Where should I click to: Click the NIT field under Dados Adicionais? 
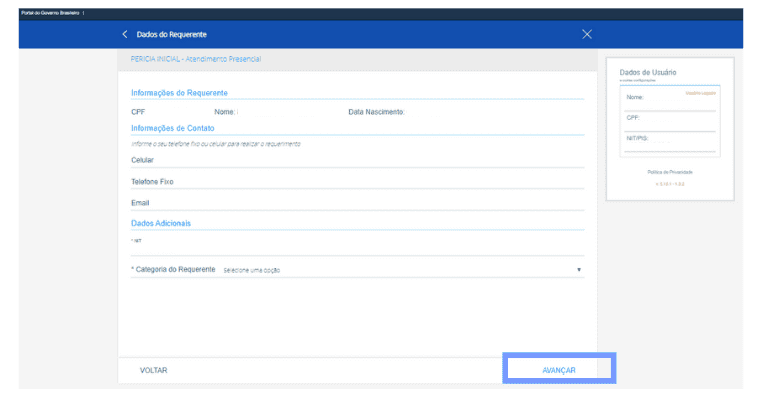click(357, 246)
